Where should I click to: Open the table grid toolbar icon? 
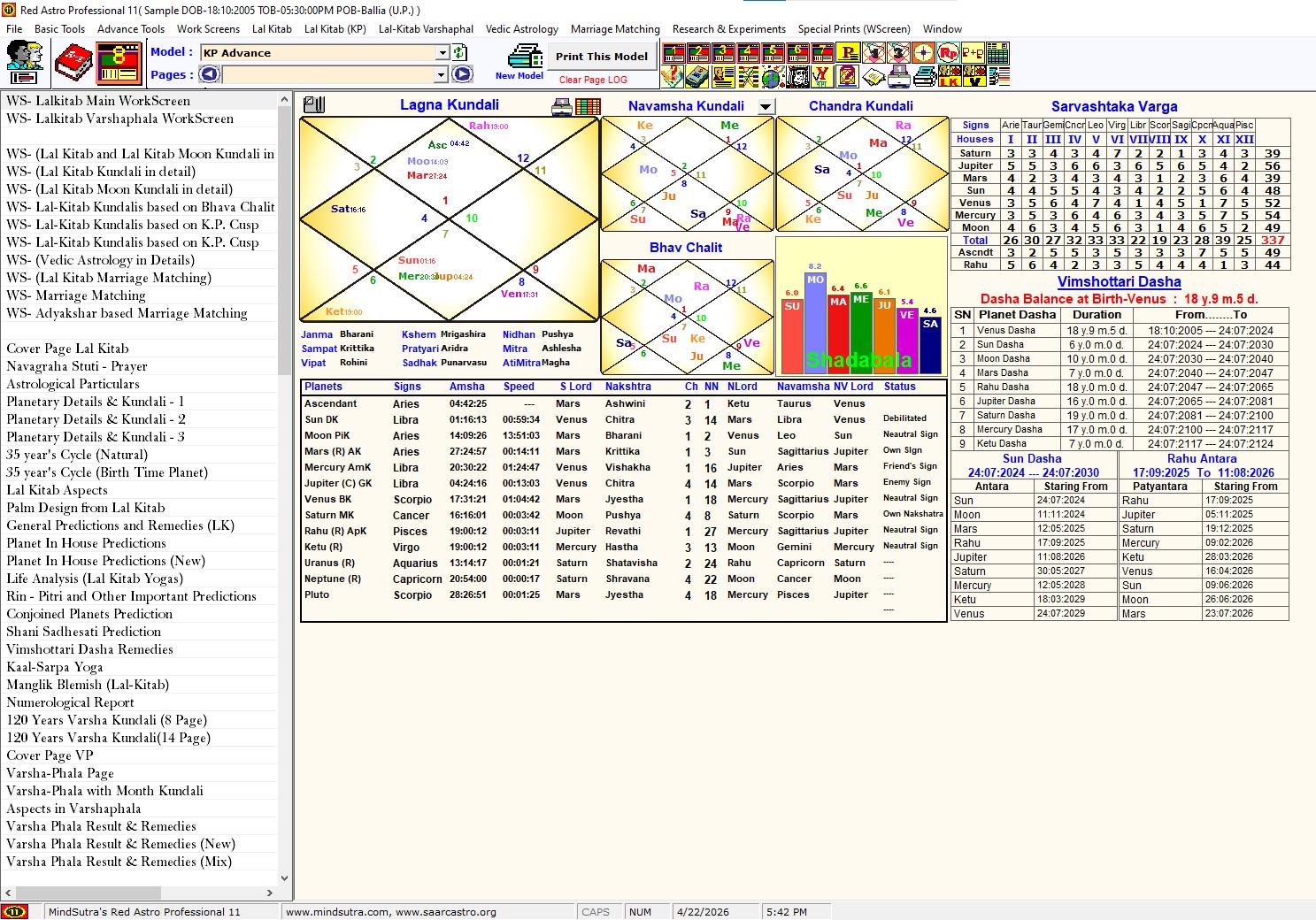click(997, 53)
